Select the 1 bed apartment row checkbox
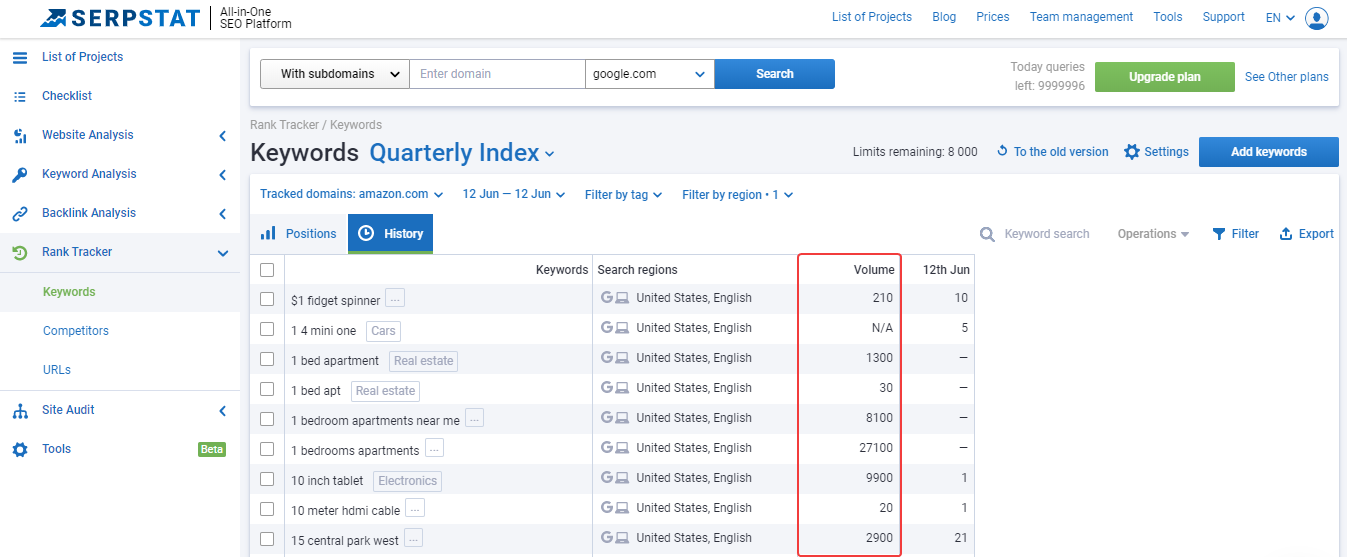 (x=267, y=359)
